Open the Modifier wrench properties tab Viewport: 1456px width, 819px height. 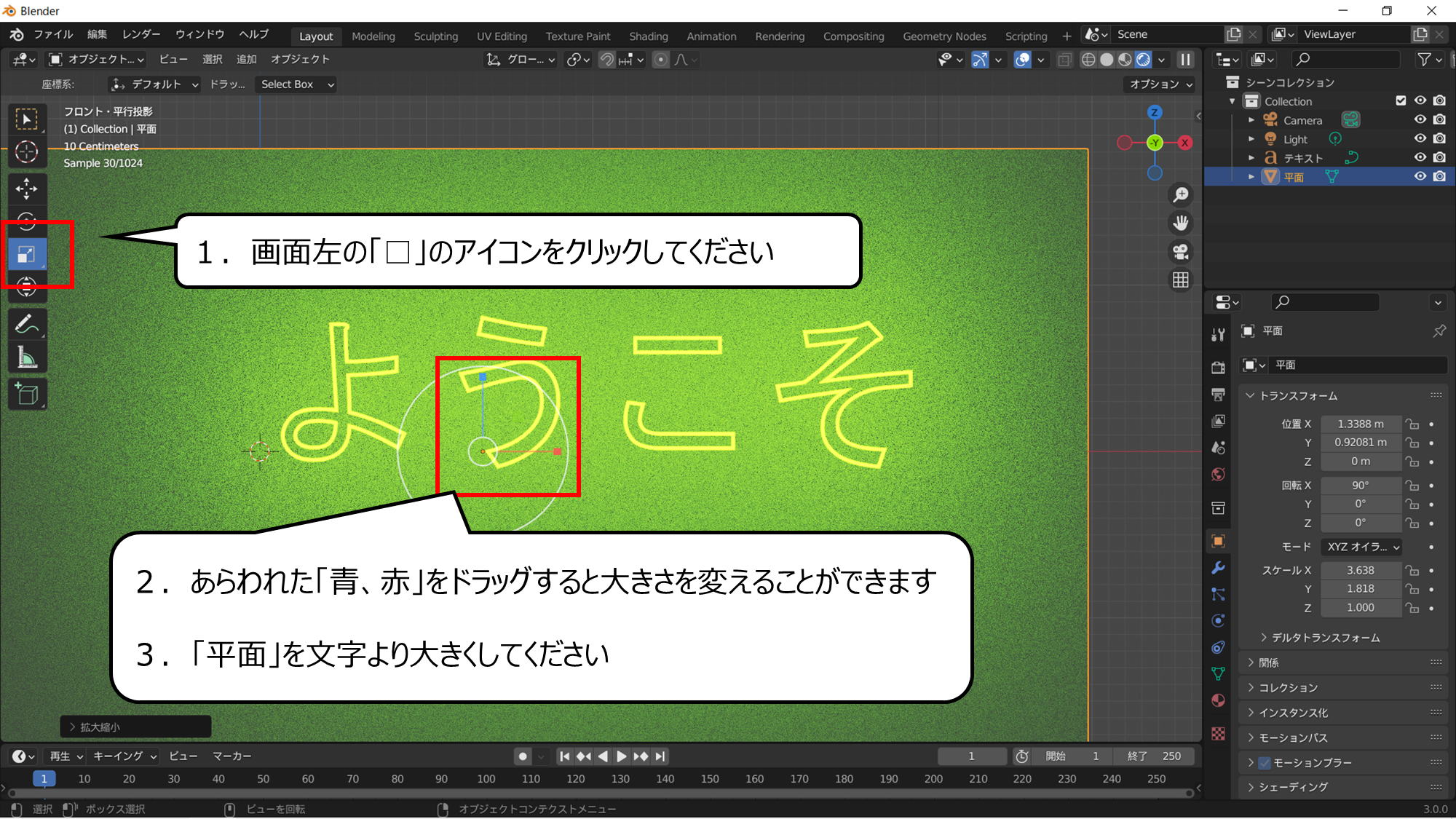[x=1218, y=568]
